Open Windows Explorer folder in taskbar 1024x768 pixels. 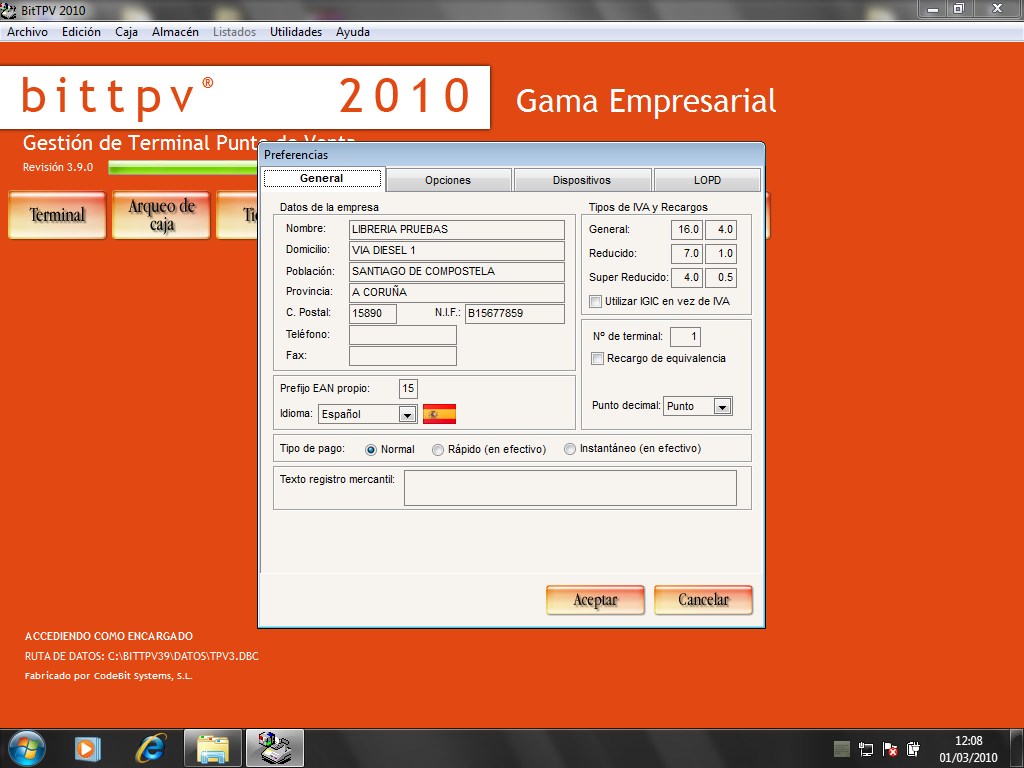coord(213,748)
